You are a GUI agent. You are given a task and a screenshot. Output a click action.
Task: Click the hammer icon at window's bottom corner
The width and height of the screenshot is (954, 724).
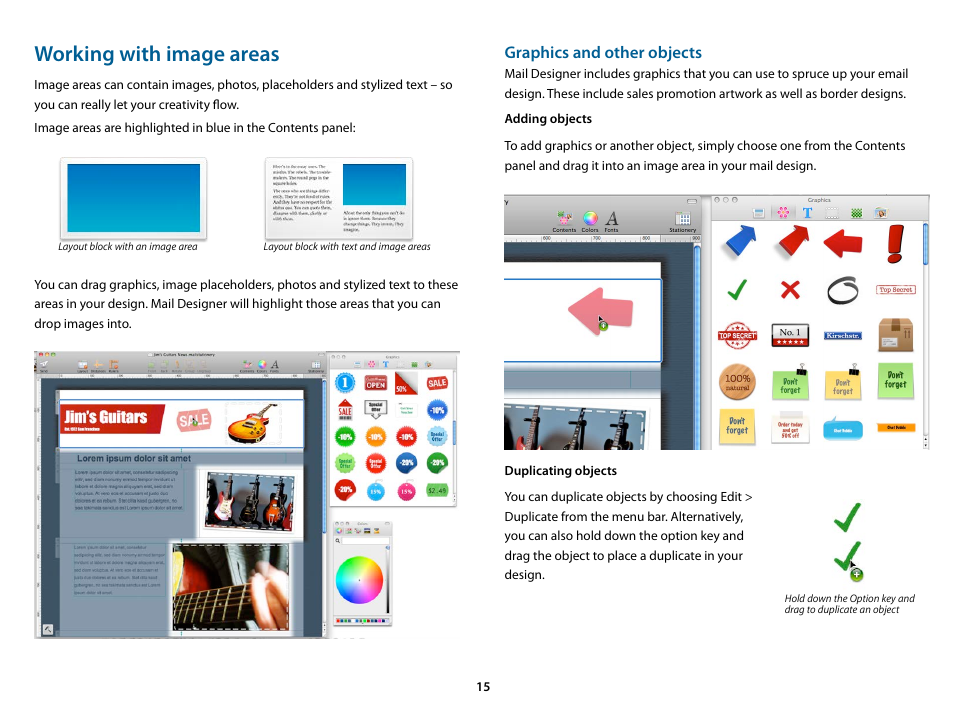pyautogui.click(x=48, y=629)
